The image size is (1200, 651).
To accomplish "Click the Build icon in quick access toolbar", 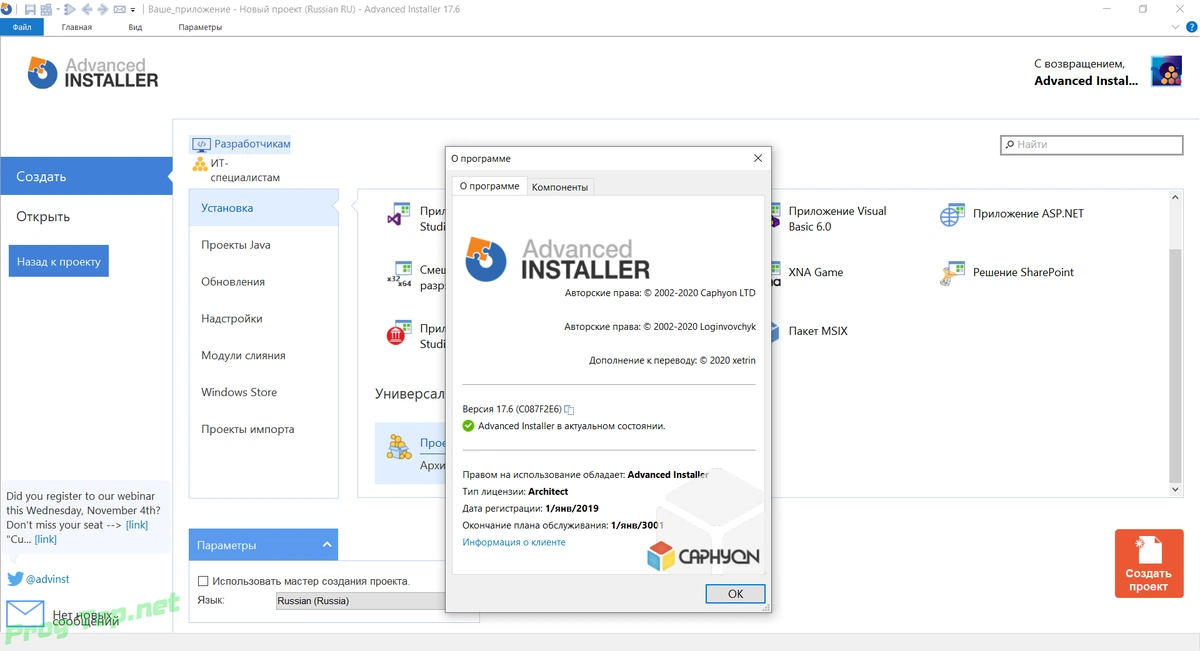I will pyautogui.click(x=46, y=9).
